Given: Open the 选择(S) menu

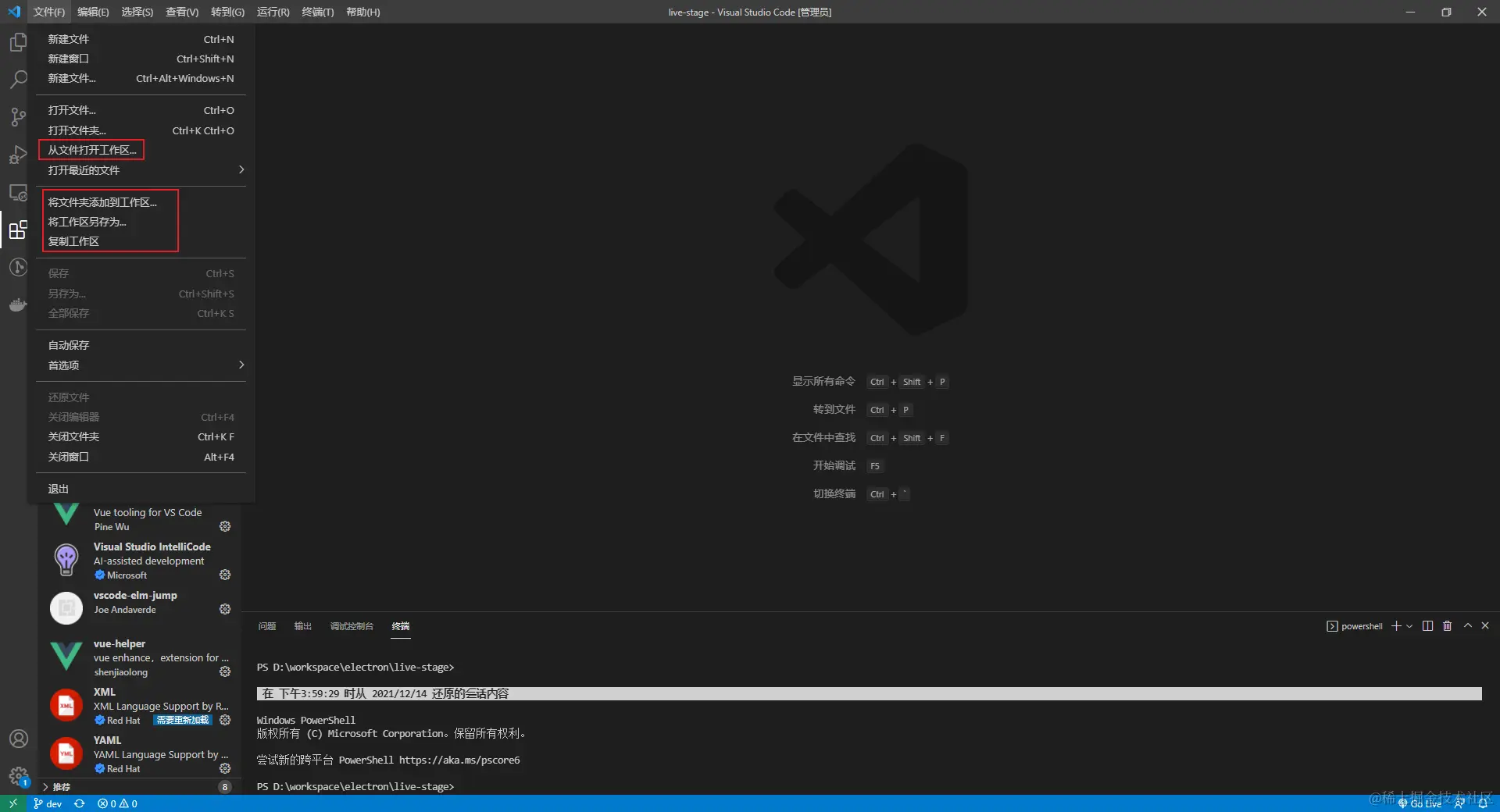Looking at the screenshot, I should click(x=137, y=12).
